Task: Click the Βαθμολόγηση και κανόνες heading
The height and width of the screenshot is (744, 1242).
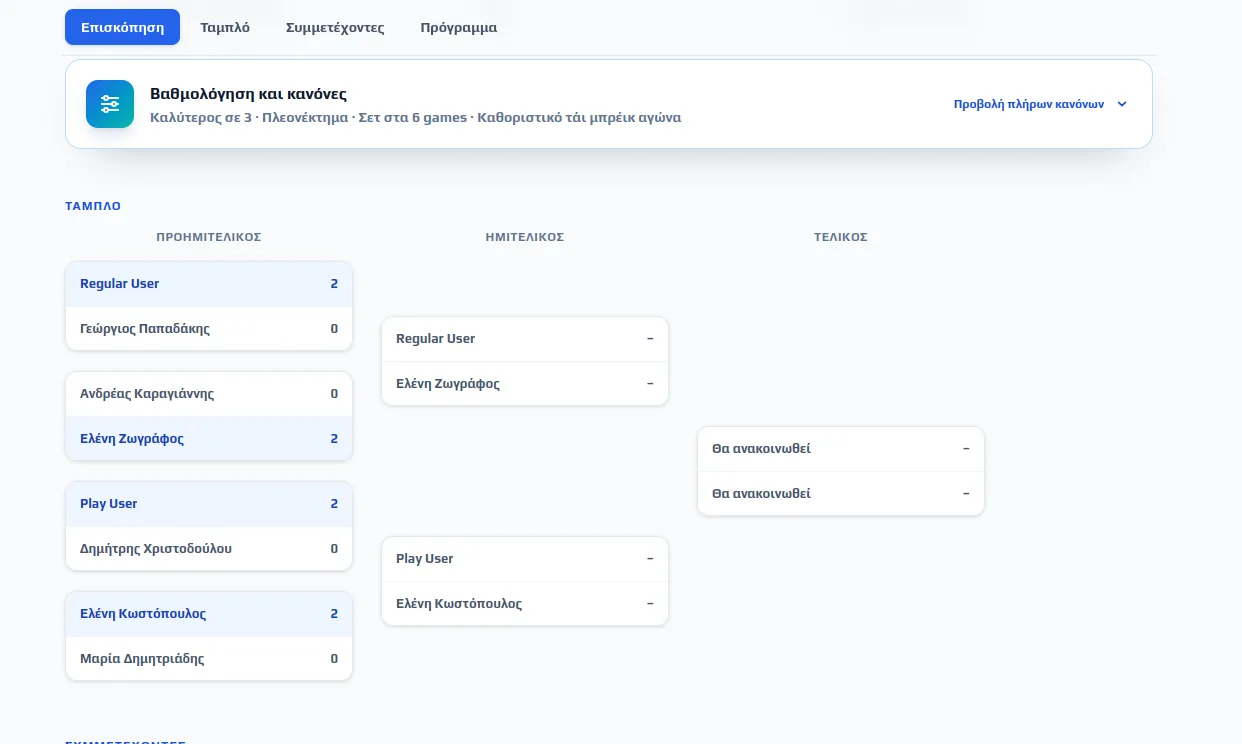Action: tap(248, 94)
